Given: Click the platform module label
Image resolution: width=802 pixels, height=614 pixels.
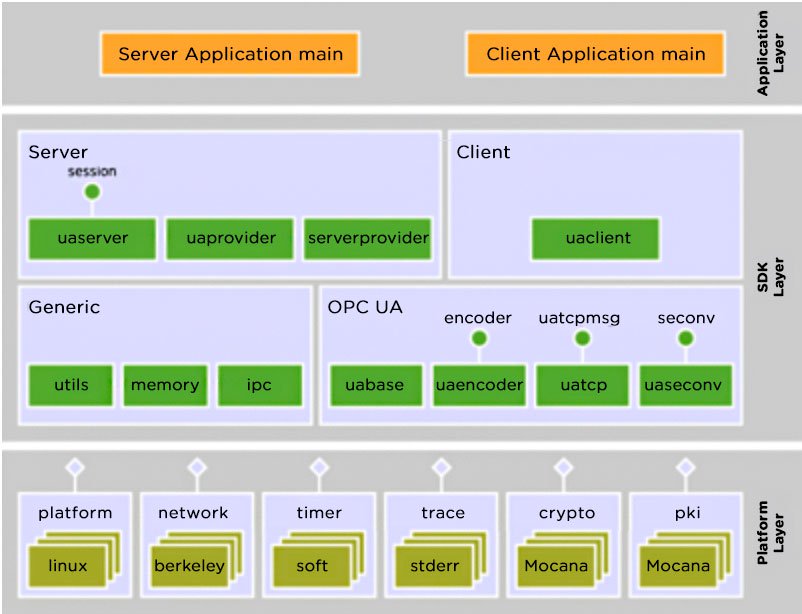Looking at the screenshot, I should tap(75, 513).
